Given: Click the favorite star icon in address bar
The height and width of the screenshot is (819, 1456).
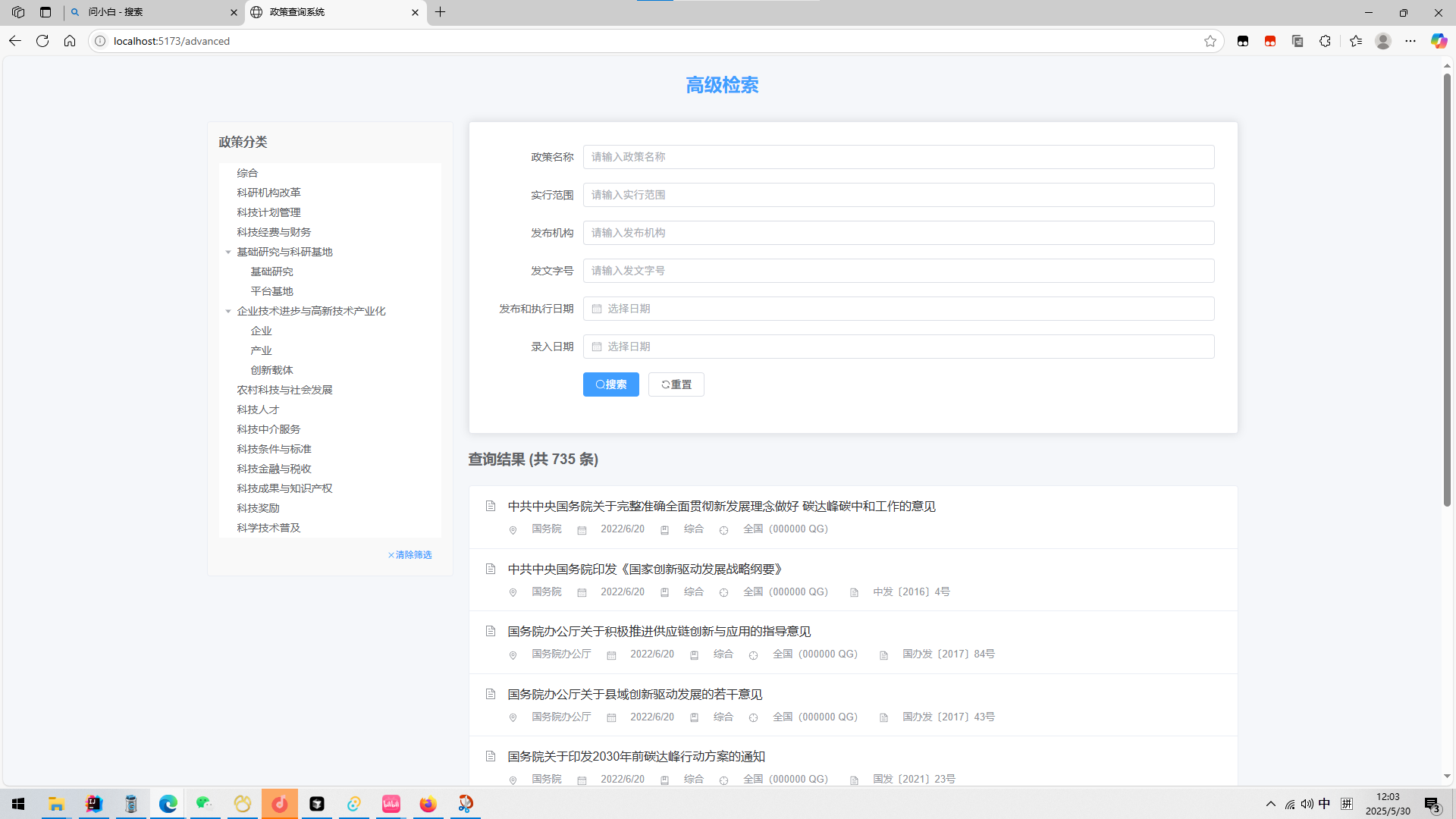Looking at the screenshot, I should tap(1210, 41).
